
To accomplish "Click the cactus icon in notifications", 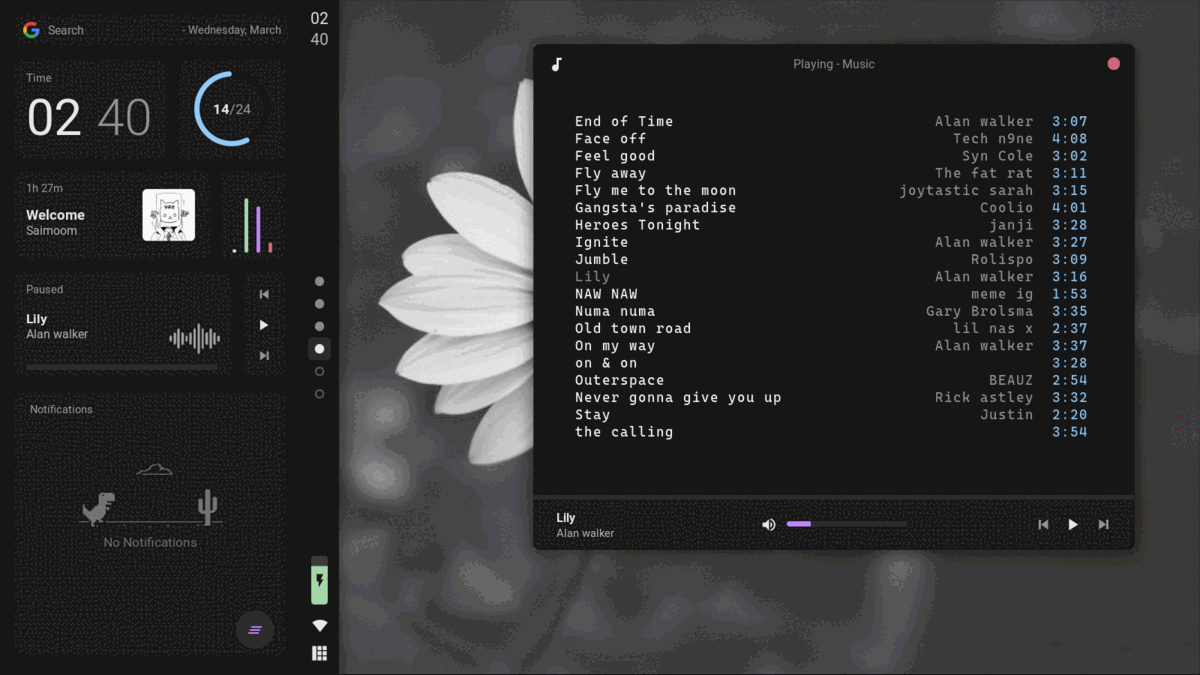I will pyautogui.click(x=208, y=507).
